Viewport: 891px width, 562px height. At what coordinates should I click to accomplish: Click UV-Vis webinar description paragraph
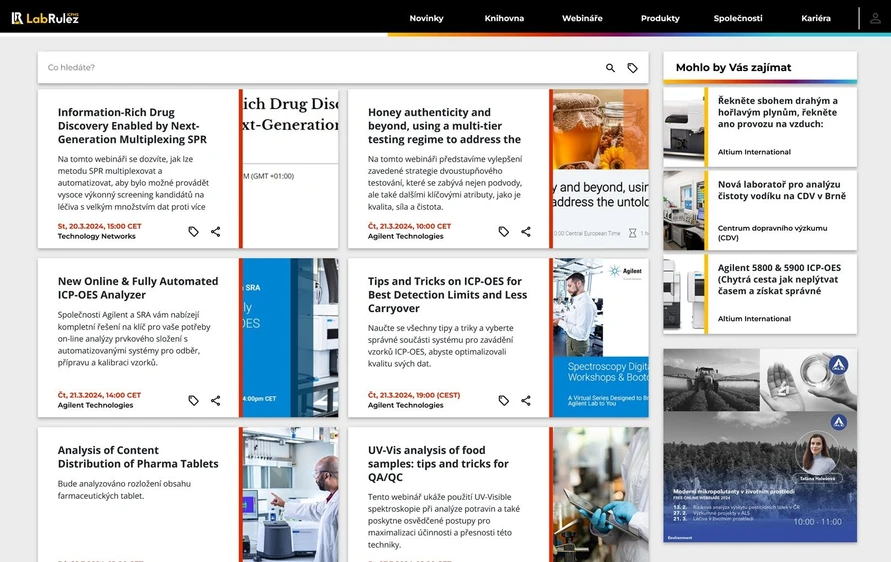[443, 521]
